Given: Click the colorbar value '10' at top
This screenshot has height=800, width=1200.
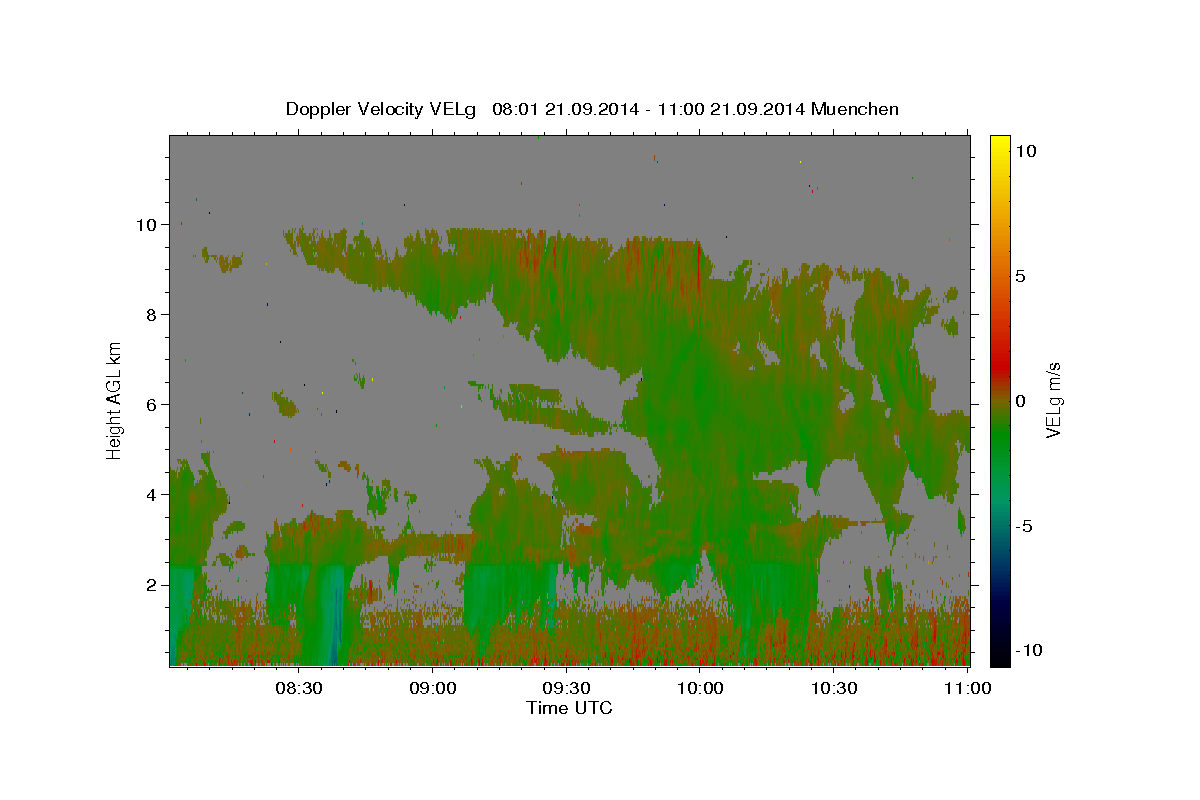Looking at the screenshot, I should pyautogui.click(x=1026, y=151).
